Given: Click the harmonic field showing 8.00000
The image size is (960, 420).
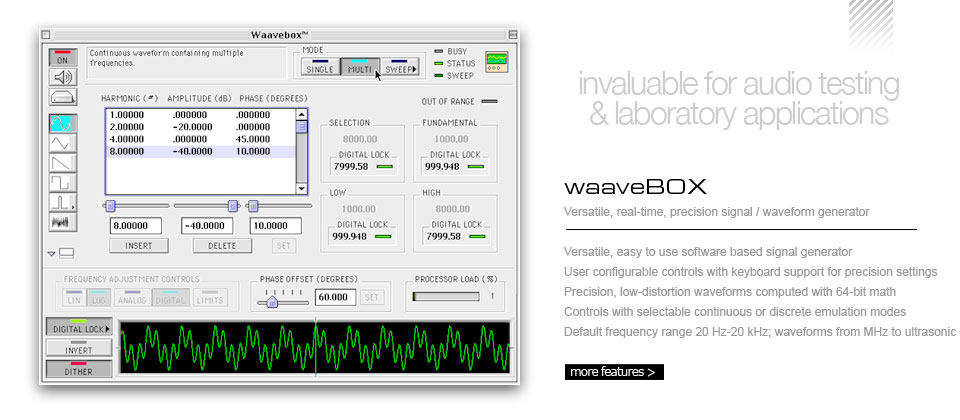Looking at the screenshot, I should pyautogui.click(x=136, y=226).
